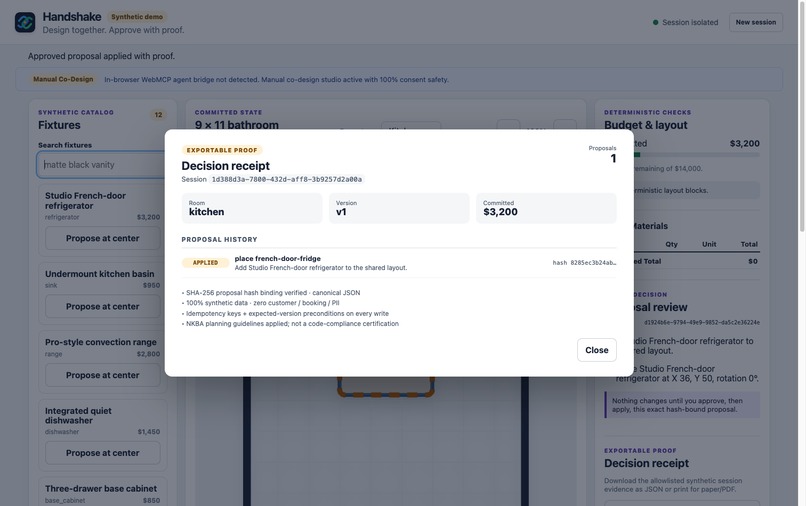Click the fixtures count badge 12
The image size is (806, 506).
click(158, 115)
